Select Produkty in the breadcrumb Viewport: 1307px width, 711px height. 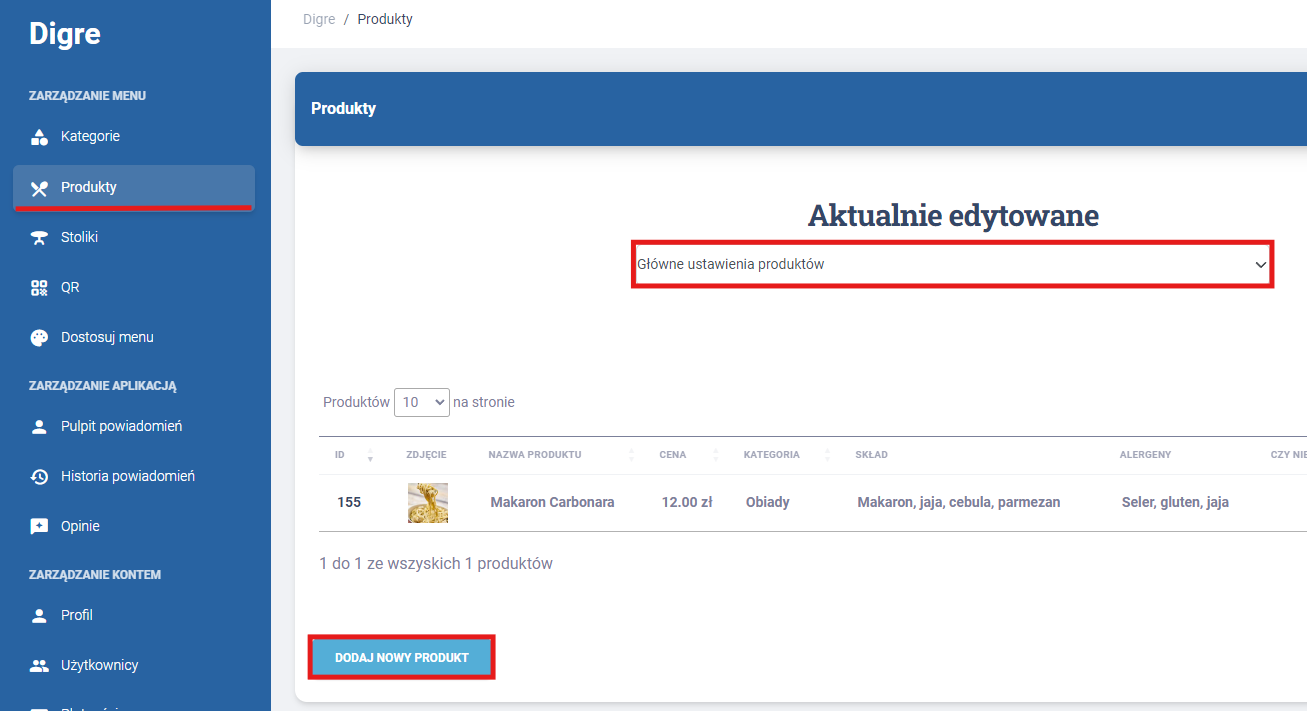point(385,18)
